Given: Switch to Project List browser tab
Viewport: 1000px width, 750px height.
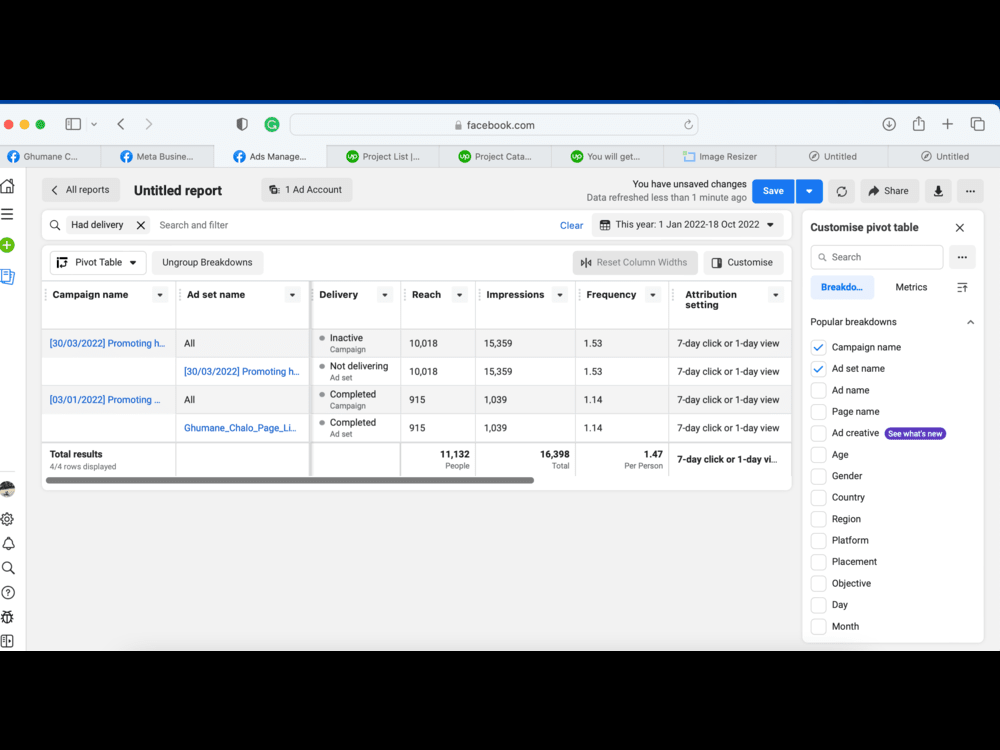Looking at the screenshot, I should pyautogui.click(x=383, y=156).
